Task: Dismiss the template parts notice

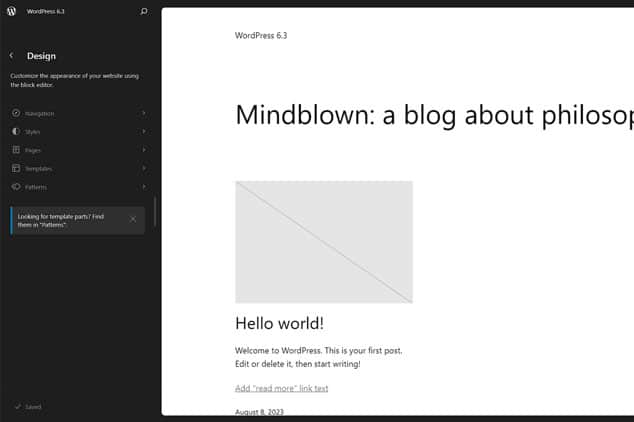Action: coord(133,219)
